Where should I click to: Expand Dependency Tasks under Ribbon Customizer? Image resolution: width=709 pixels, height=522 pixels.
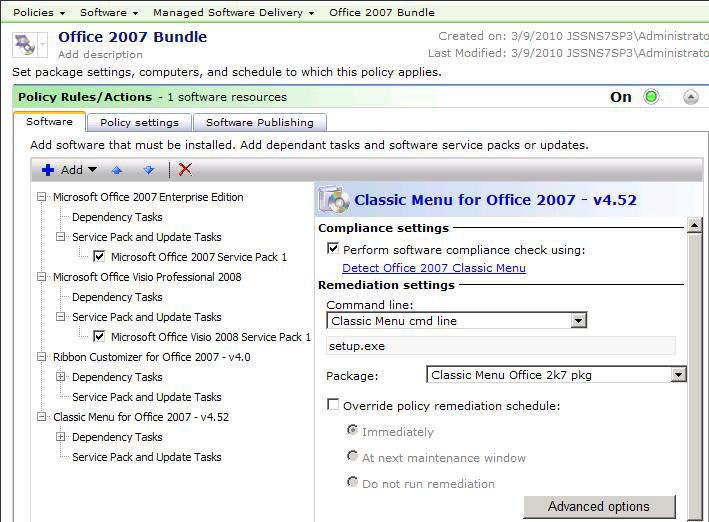tap(61, 376)
